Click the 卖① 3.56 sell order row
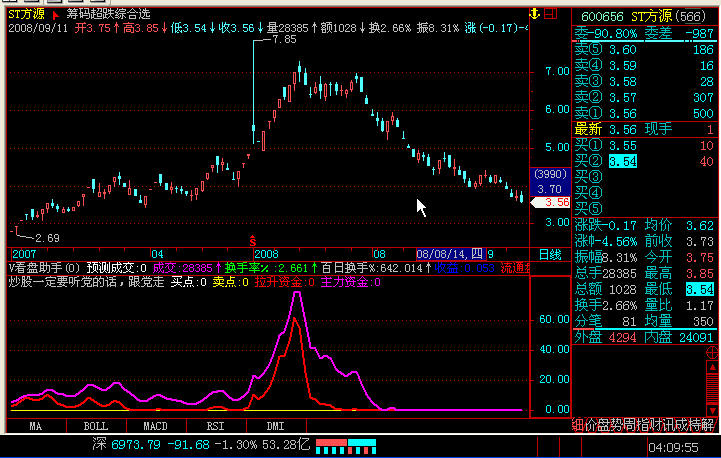 644,114
